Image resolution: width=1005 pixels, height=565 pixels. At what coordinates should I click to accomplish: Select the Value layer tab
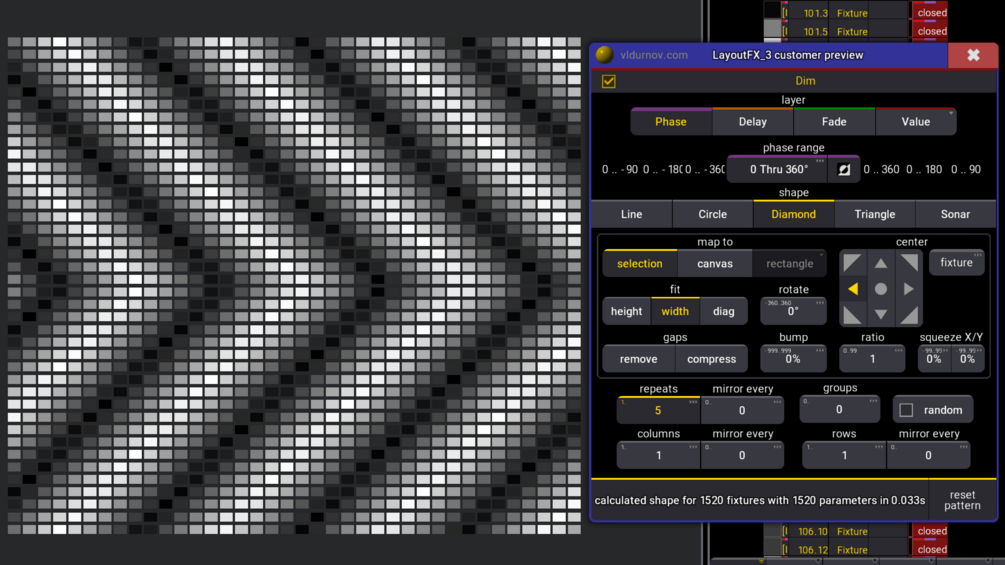pyautogui.click(x=915, y=122)
